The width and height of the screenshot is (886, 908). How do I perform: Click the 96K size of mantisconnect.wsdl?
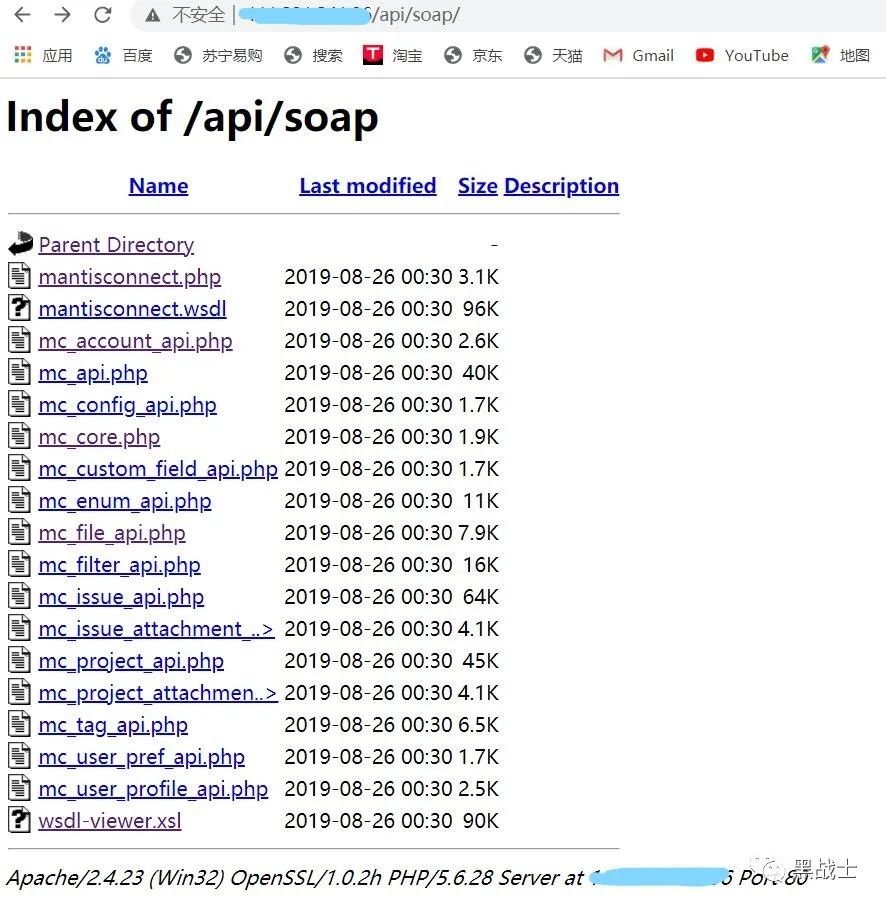click(x=481, y=309)
